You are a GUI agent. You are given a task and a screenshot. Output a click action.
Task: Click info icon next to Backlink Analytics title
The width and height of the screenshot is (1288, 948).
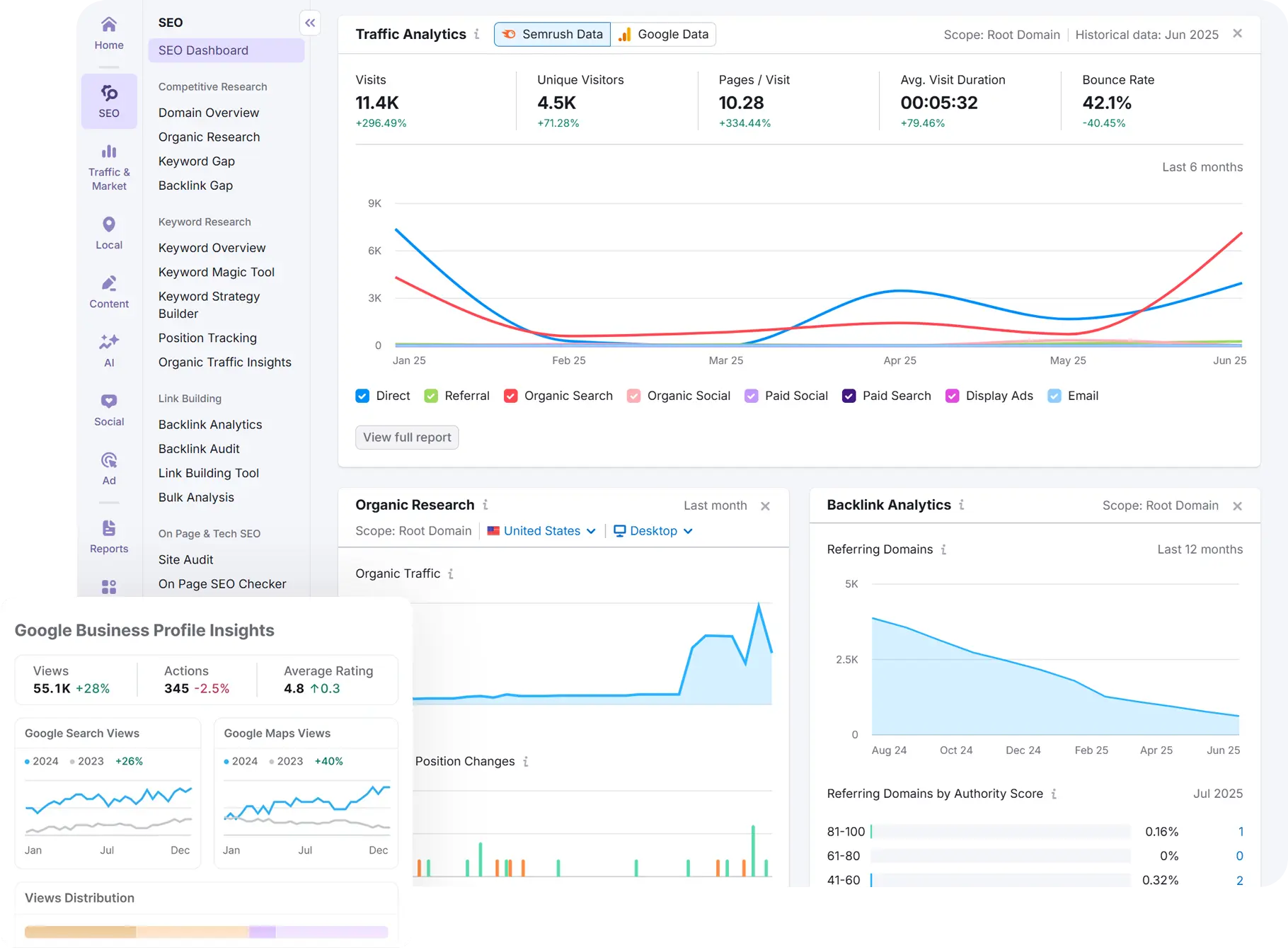[962, 505]
